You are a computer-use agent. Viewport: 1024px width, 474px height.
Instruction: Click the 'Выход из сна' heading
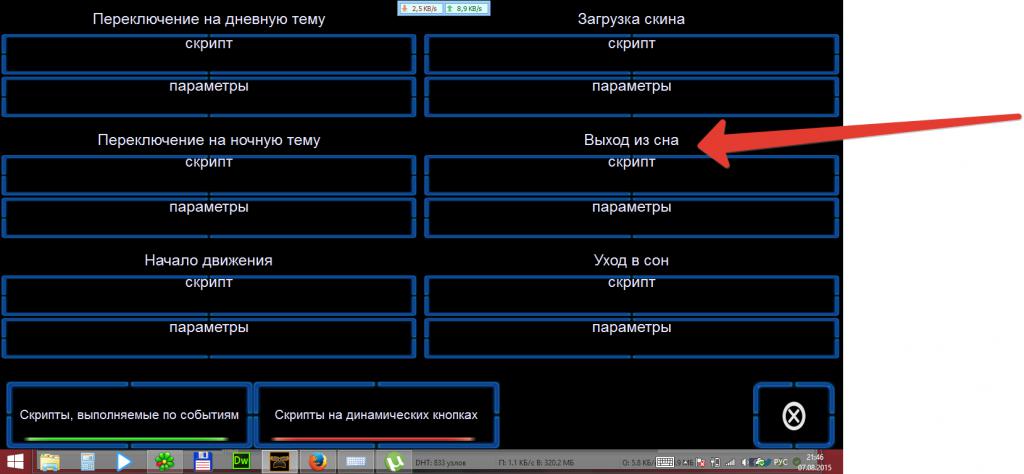(632, 140)
